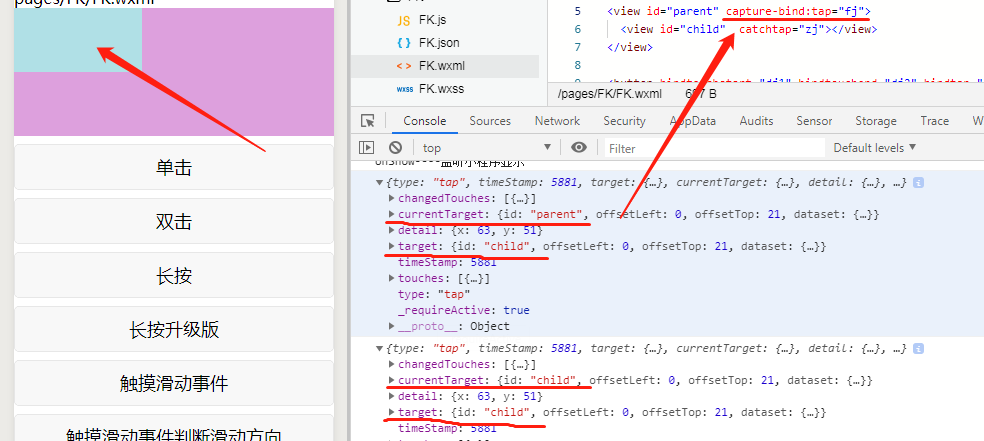This screenshot has width=984, height=441.
Task: Clear the console with the ban icon
Action: point(395,147)
